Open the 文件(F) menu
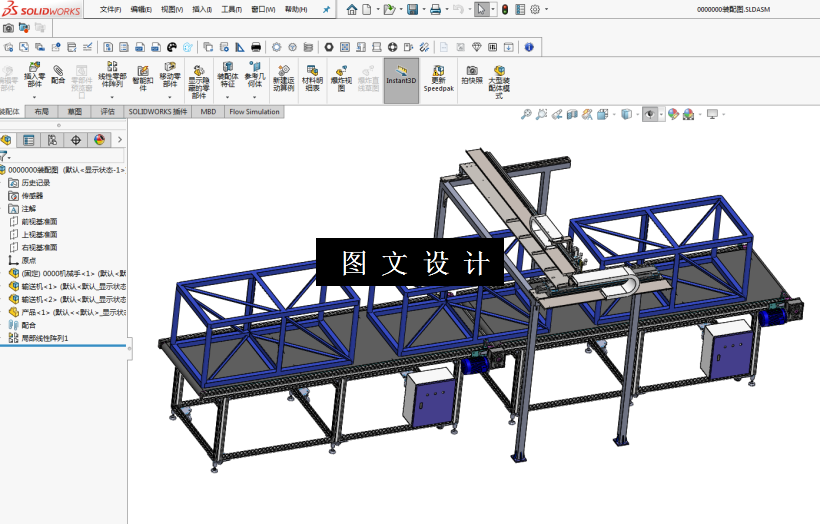Viewport: 820px width, 524px height. (x=110, y=9)
